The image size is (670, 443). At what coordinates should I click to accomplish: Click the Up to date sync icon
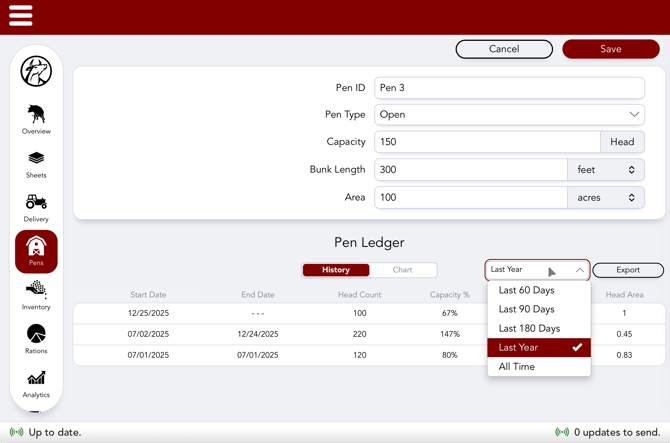(16, 432)
